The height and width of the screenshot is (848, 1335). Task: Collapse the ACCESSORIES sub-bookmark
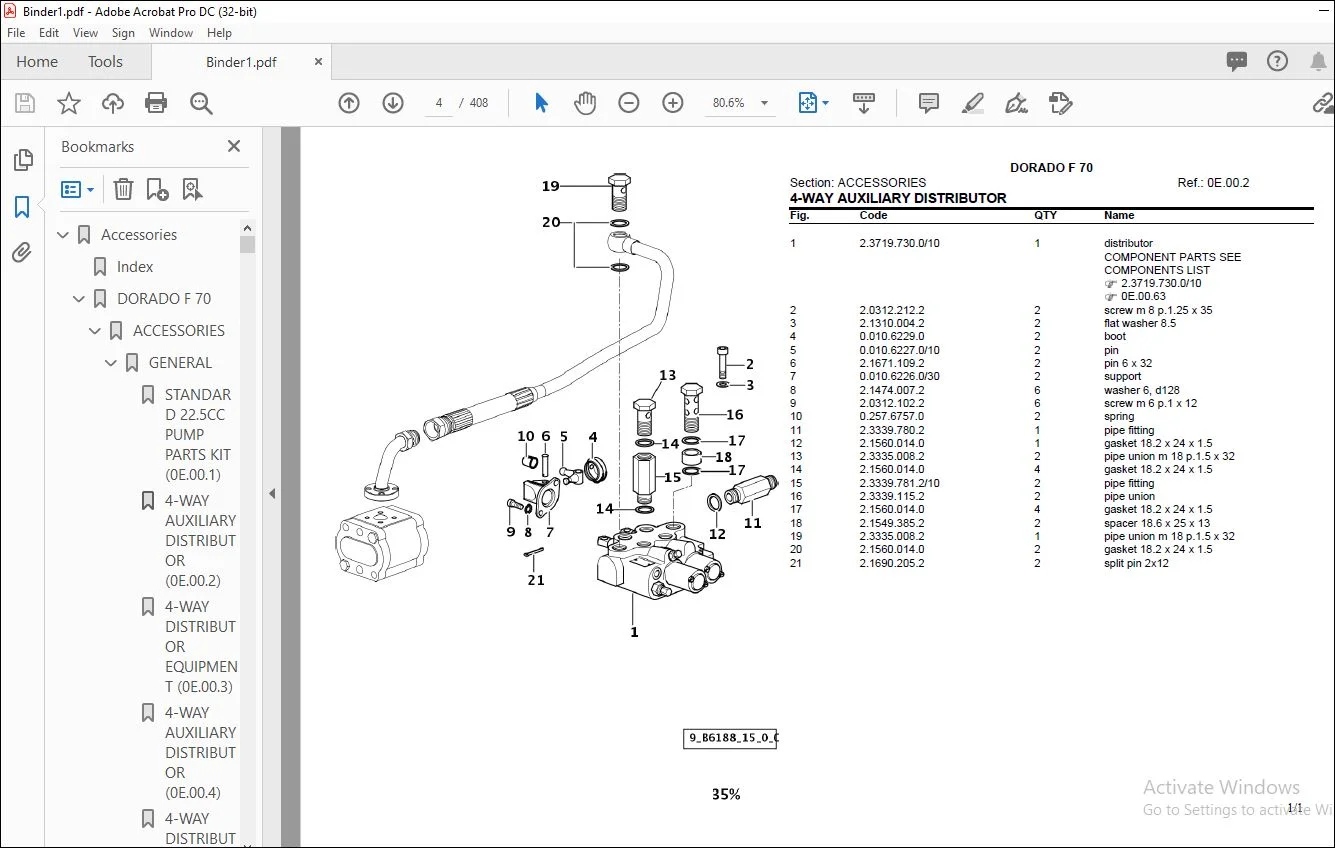tap(96, 331)
